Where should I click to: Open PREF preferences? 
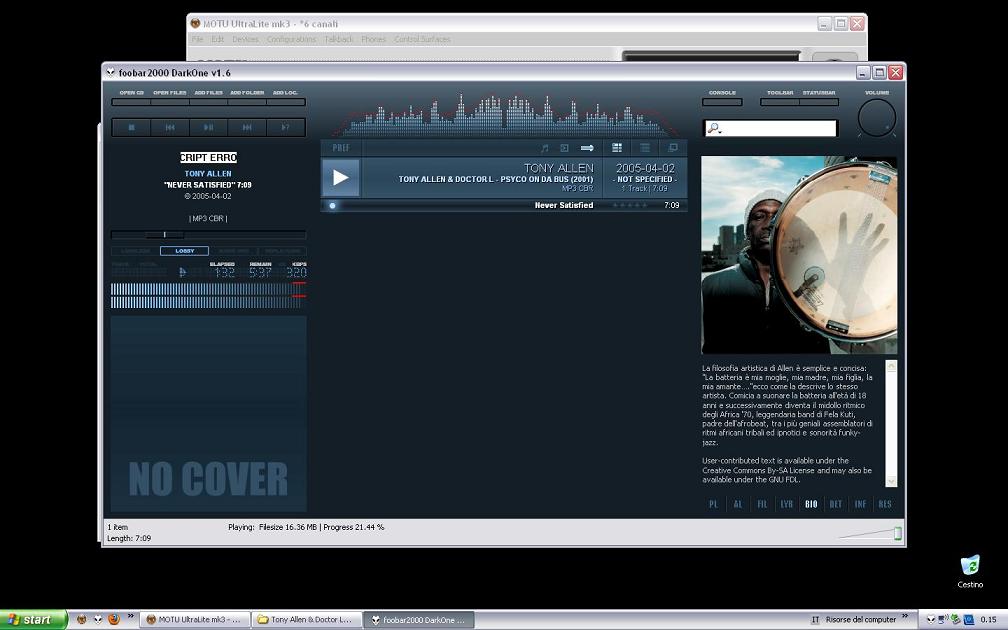point(341,148)
